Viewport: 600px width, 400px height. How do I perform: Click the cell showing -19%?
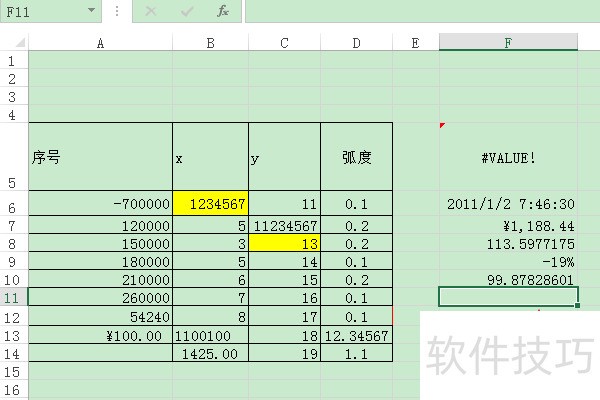tap(508, 261)
